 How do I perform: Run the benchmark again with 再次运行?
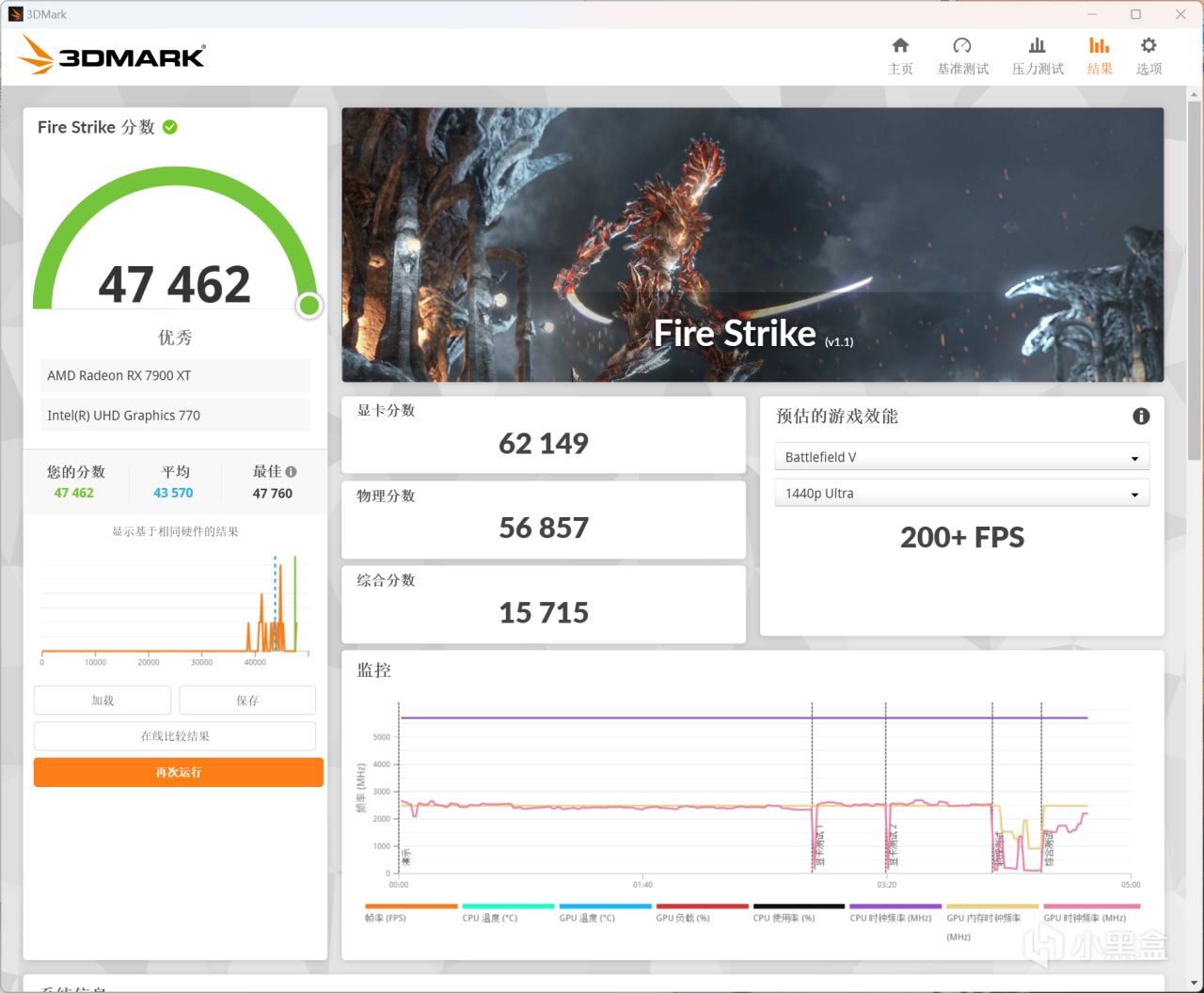(x=179, y=772)
